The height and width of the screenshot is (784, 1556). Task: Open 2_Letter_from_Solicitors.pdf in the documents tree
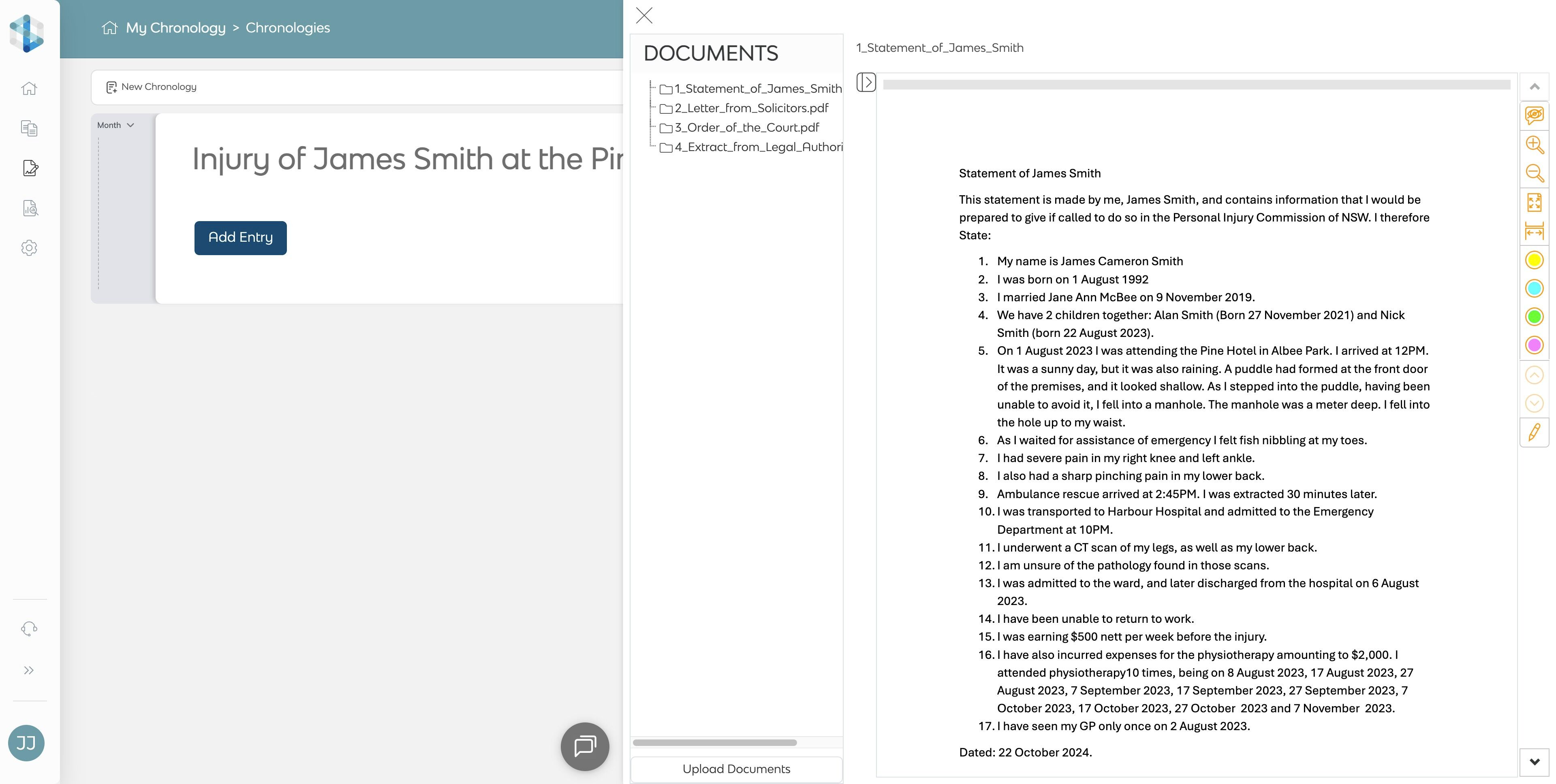(x=751, y=108)
